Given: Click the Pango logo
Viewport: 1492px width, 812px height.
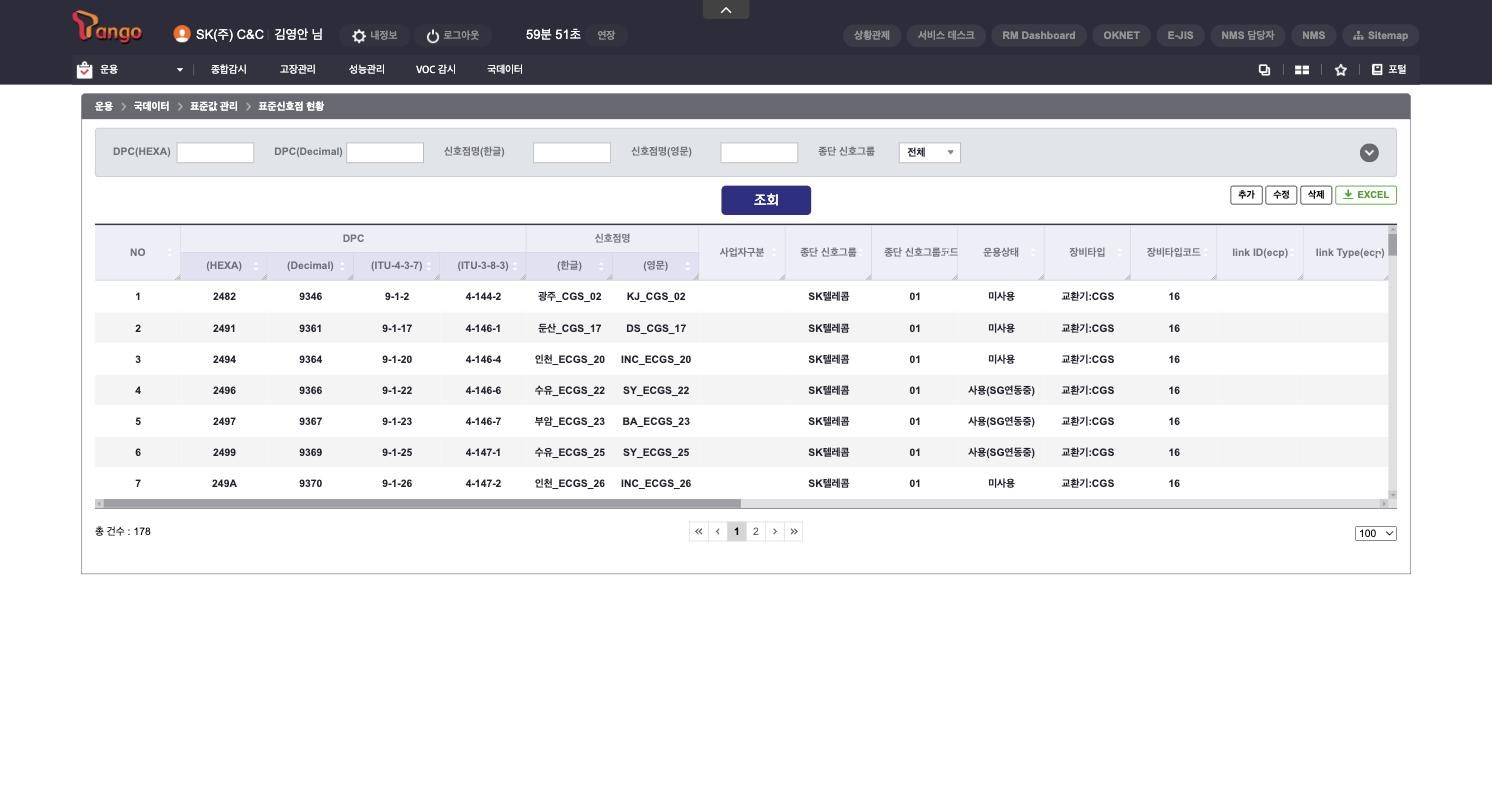Looking at the screenshot, I should (x=107, y=28).
